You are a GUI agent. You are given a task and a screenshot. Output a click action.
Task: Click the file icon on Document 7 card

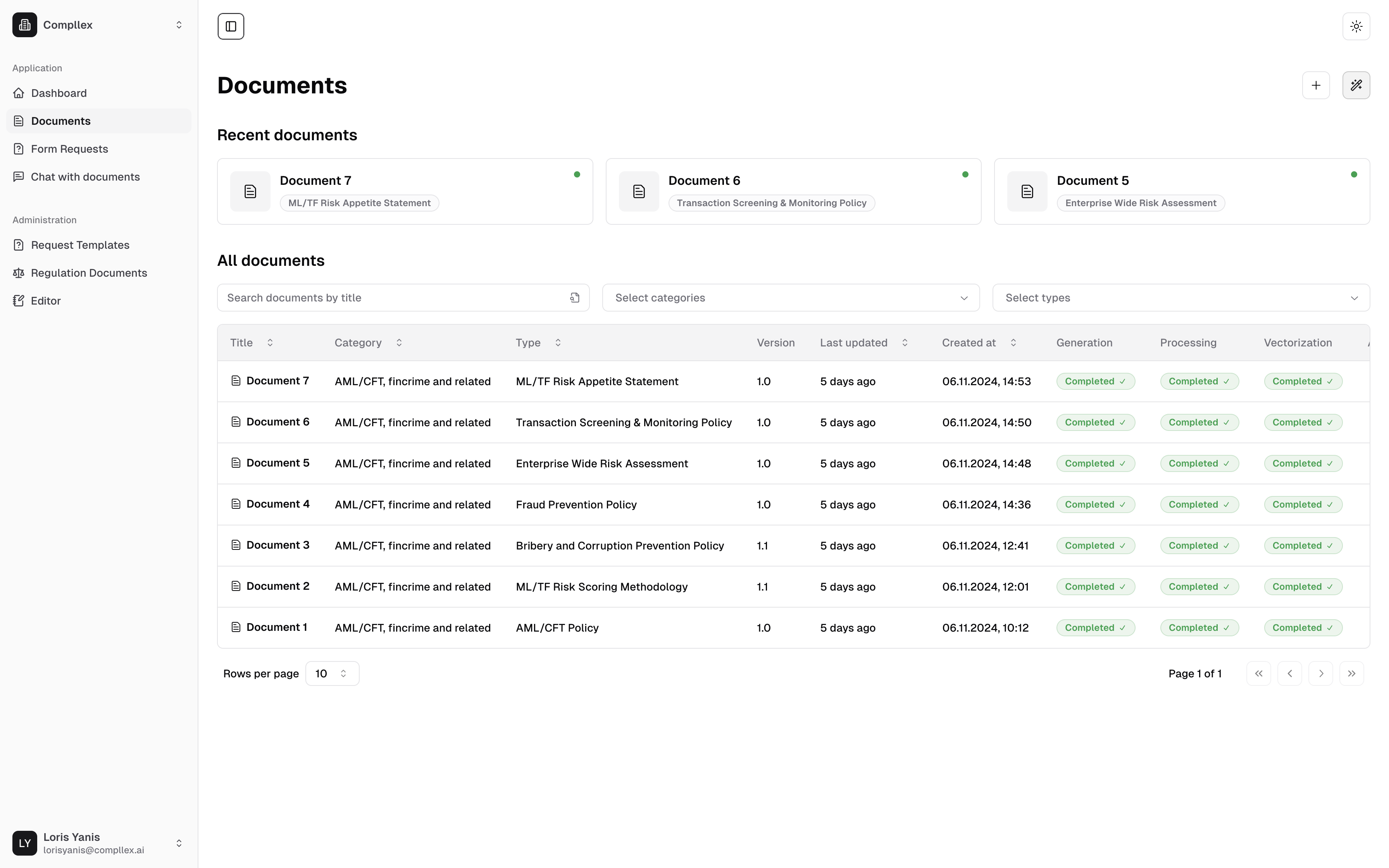pos(250,191)
